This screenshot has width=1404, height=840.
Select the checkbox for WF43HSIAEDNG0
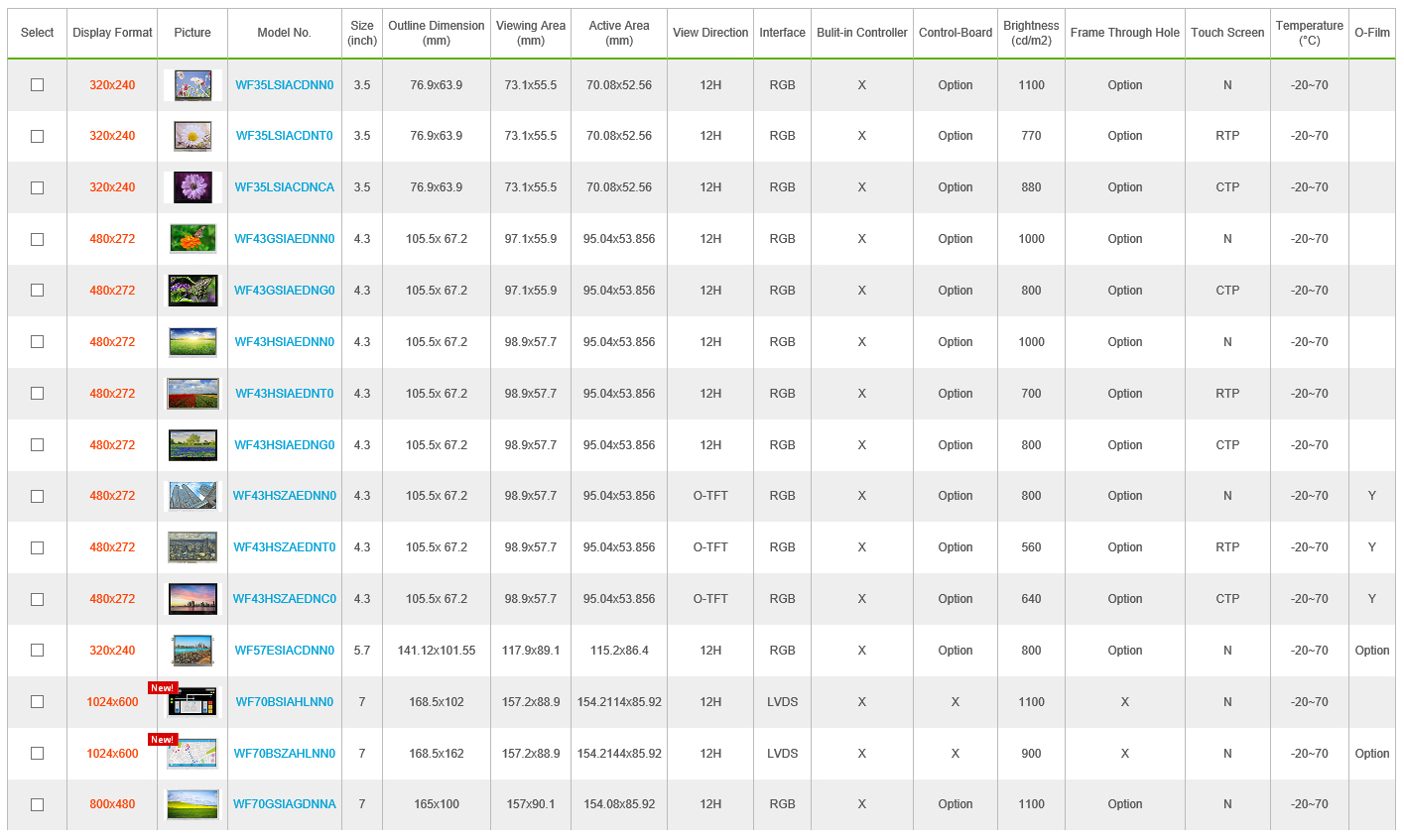pyautogui.click(x=37, y=445)
